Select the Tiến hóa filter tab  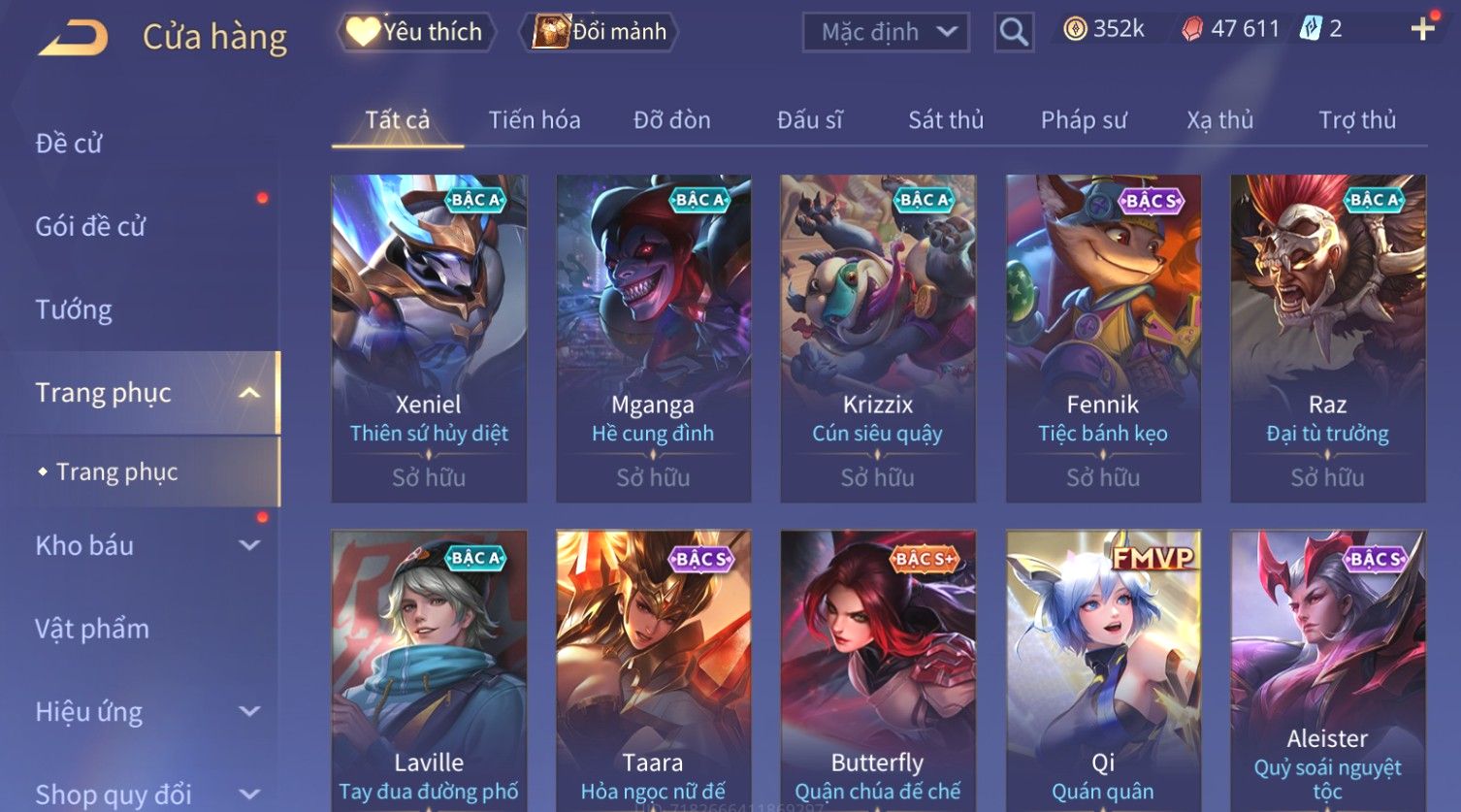pyautogui.click(x=535, y=120)
